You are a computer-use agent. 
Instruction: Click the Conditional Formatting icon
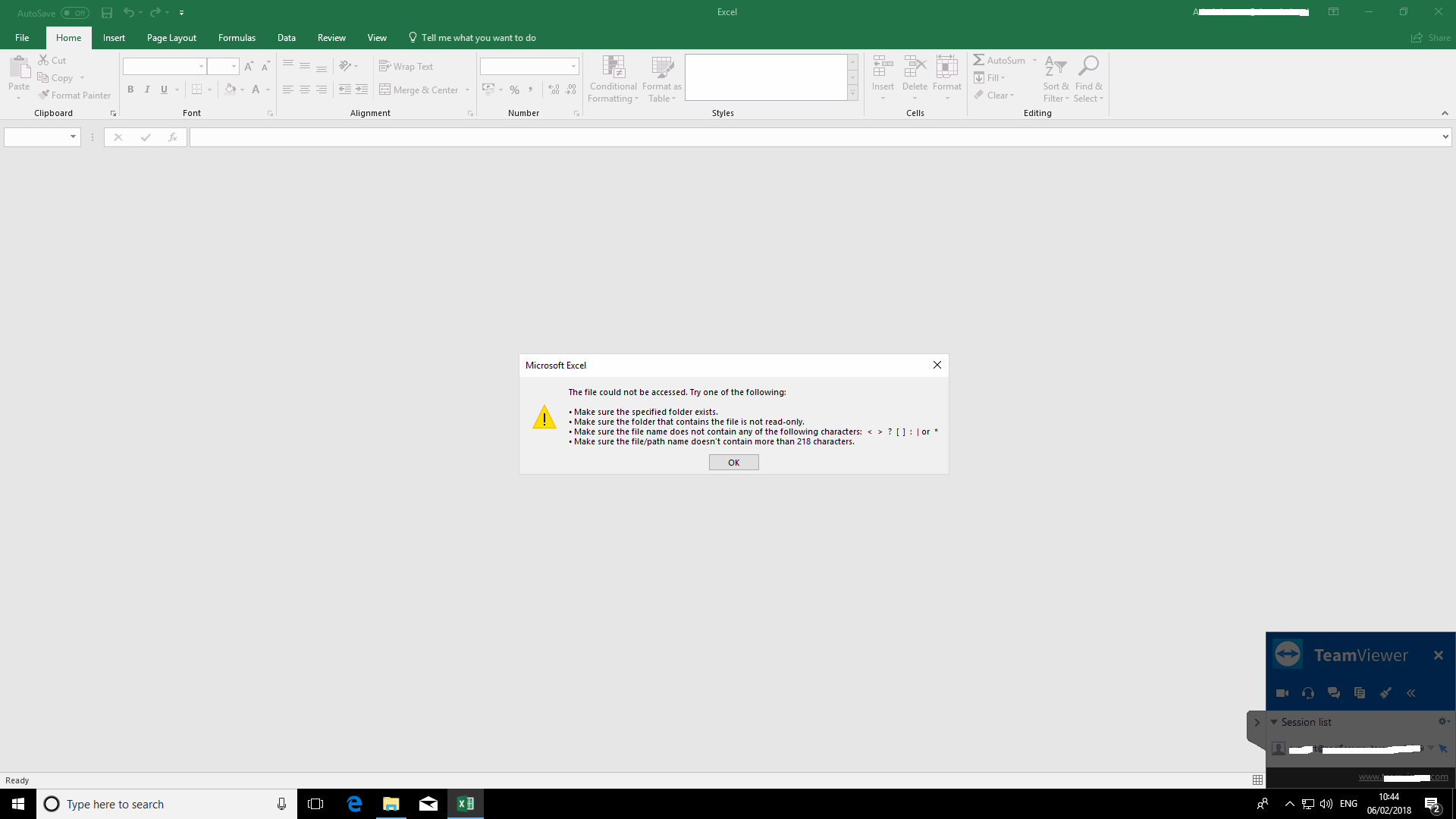click(x=613, y=68)
